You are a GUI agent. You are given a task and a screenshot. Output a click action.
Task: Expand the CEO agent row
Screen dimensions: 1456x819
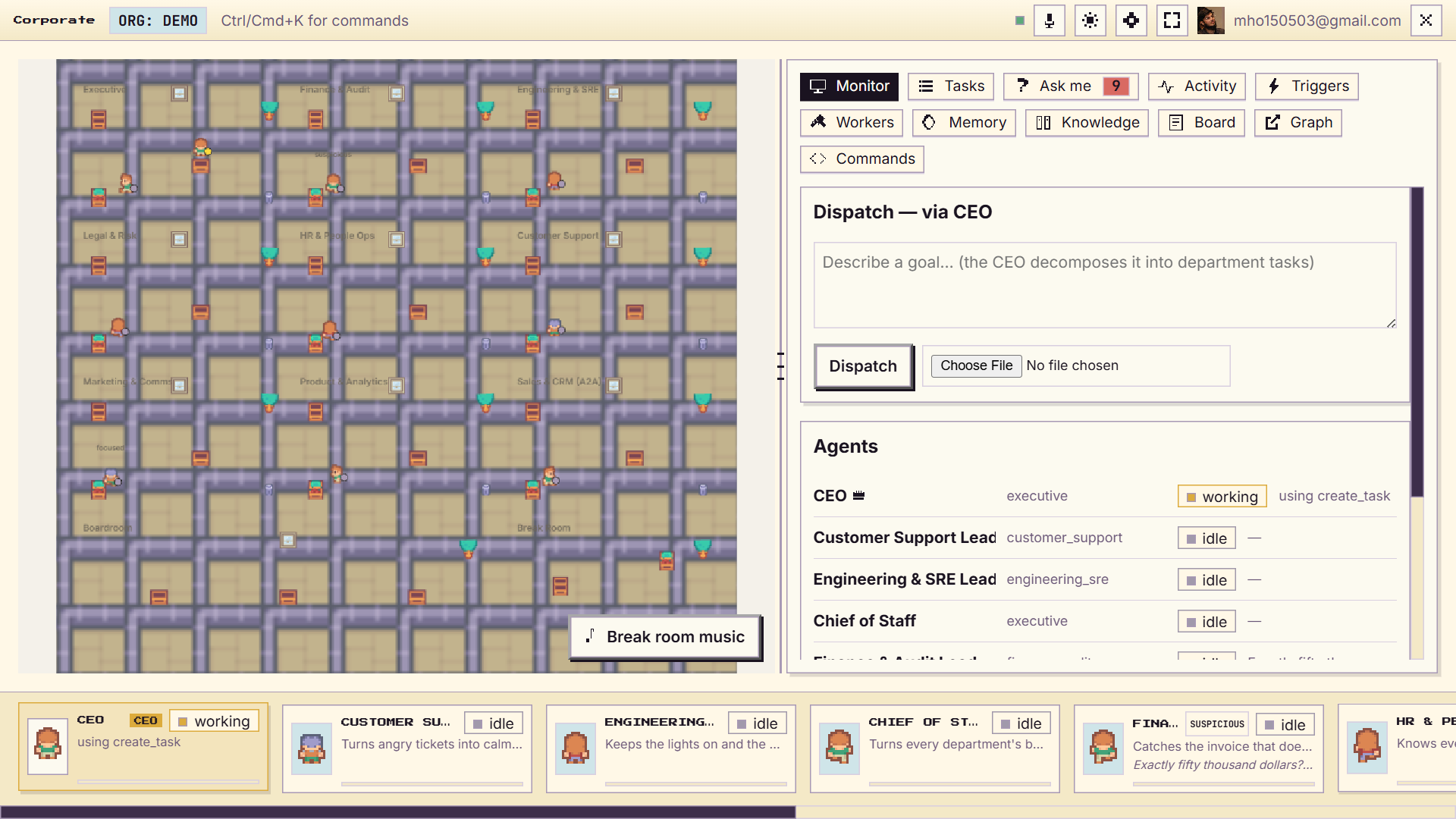(1105, 496)
